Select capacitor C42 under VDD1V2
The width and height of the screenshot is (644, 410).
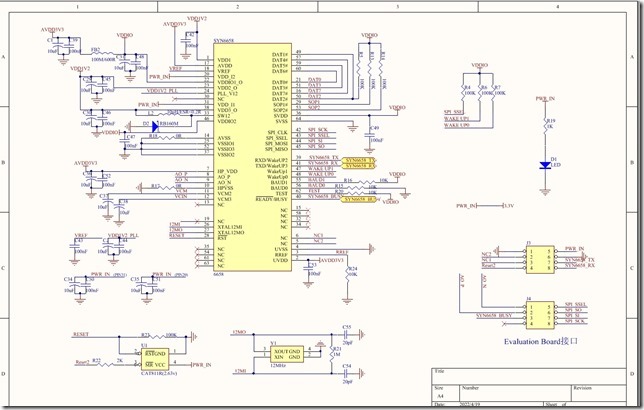pos(186,40)
